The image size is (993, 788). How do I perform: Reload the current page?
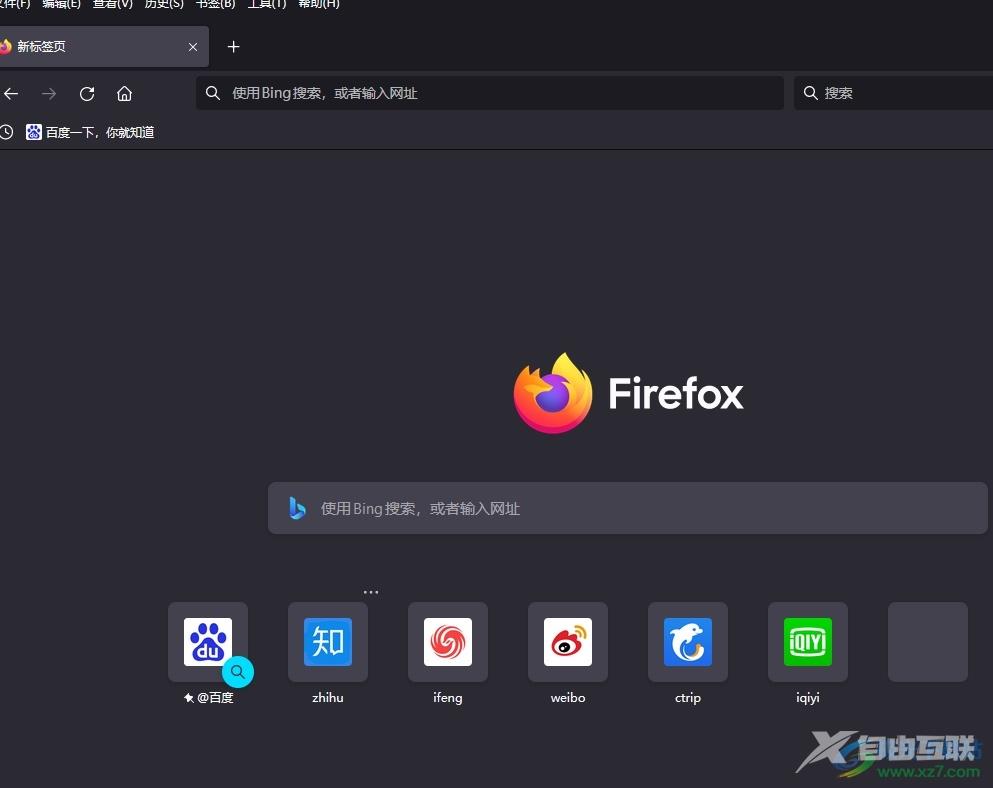(x=87, y=94)
